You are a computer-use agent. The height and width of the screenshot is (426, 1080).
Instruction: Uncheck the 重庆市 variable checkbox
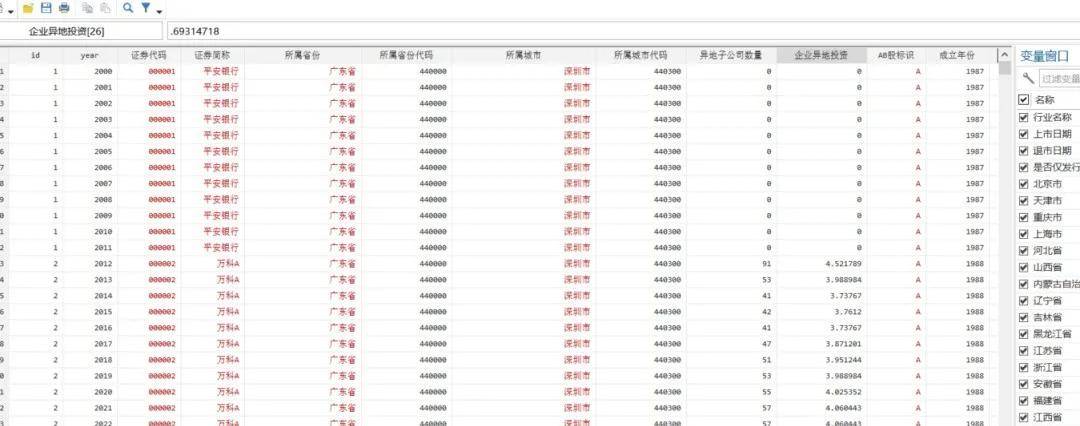(1024, 217)
